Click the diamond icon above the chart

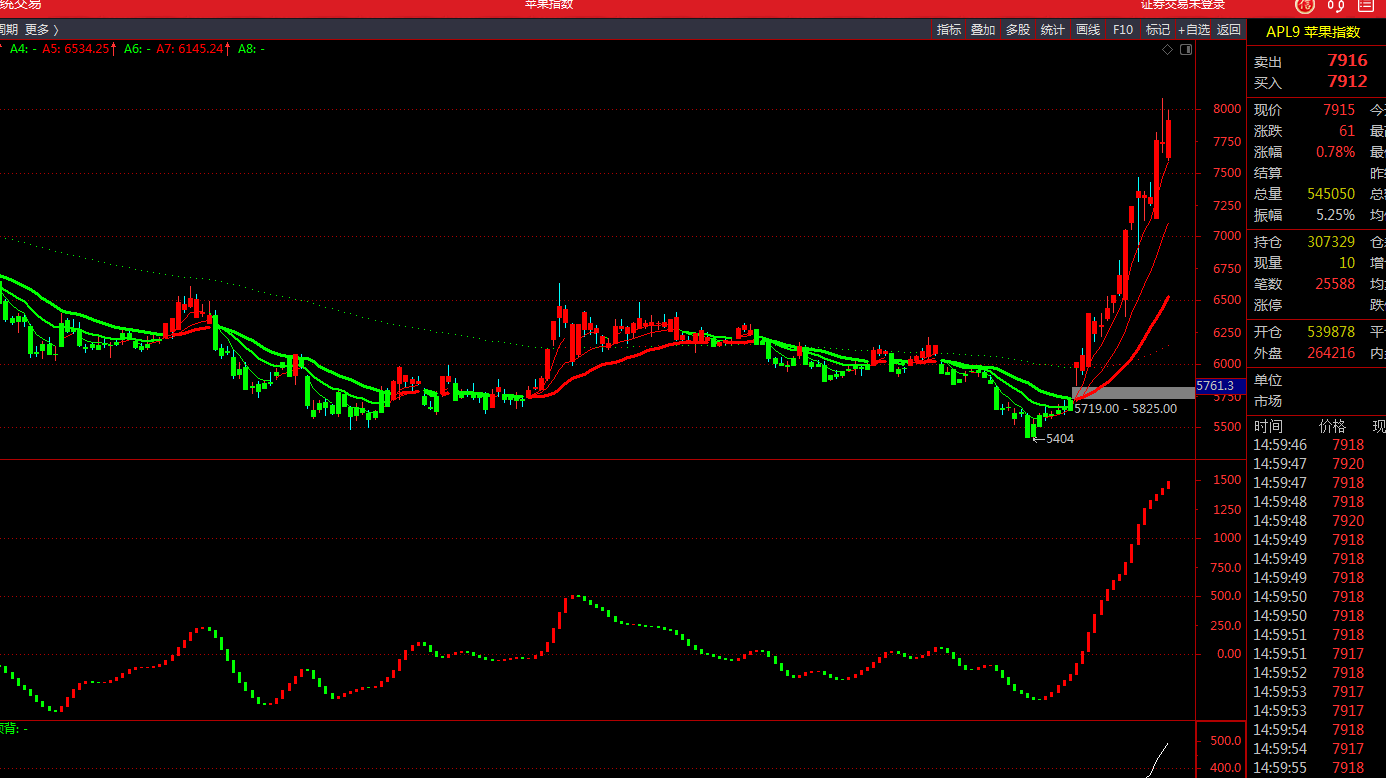(x=1167, y=49)
